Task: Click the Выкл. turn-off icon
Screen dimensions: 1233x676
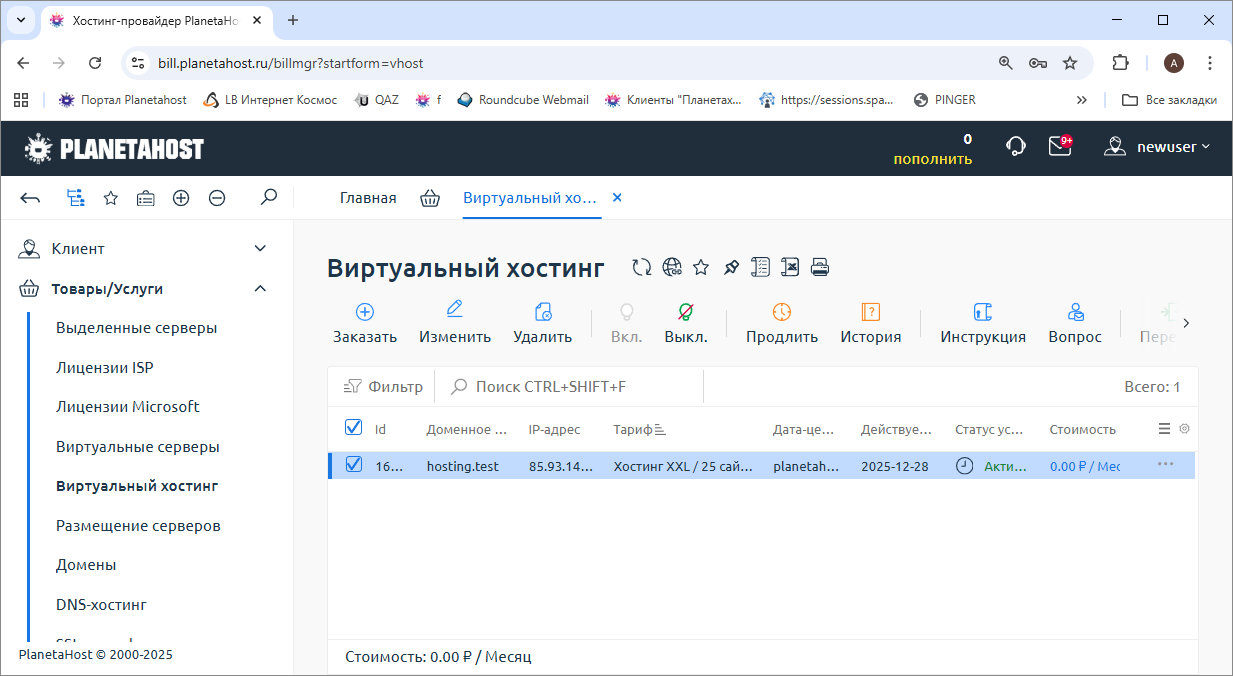Action: [686, 312]
